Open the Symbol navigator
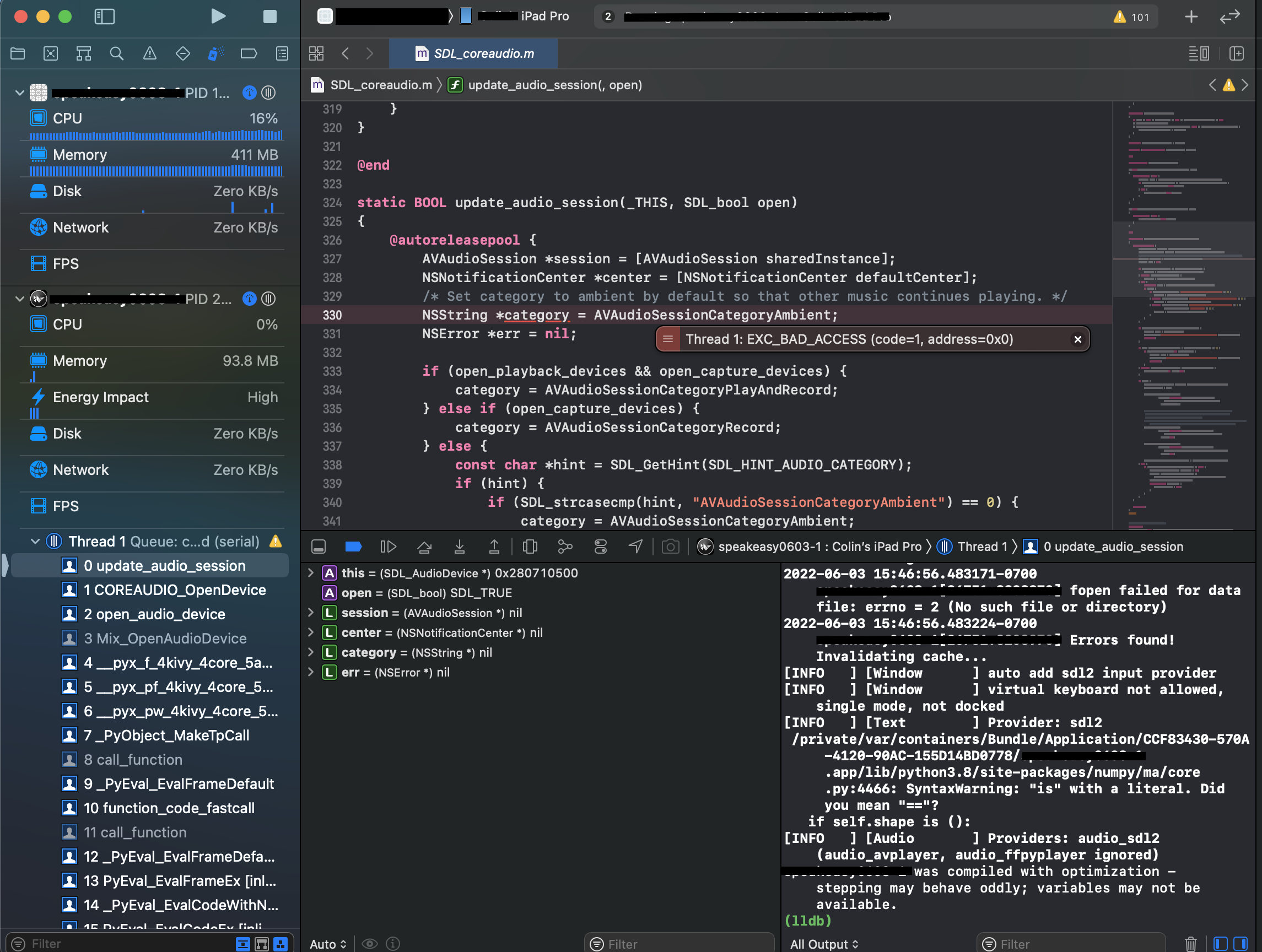This screenshot has height=952, width=1262. [83, 53]
